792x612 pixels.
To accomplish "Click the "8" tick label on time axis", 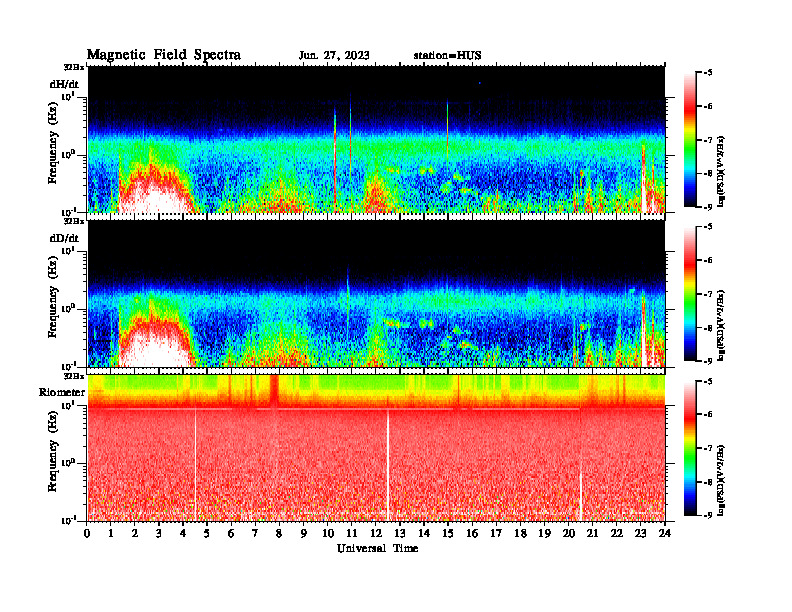I will pyautogui.click(x=279, y=533).
